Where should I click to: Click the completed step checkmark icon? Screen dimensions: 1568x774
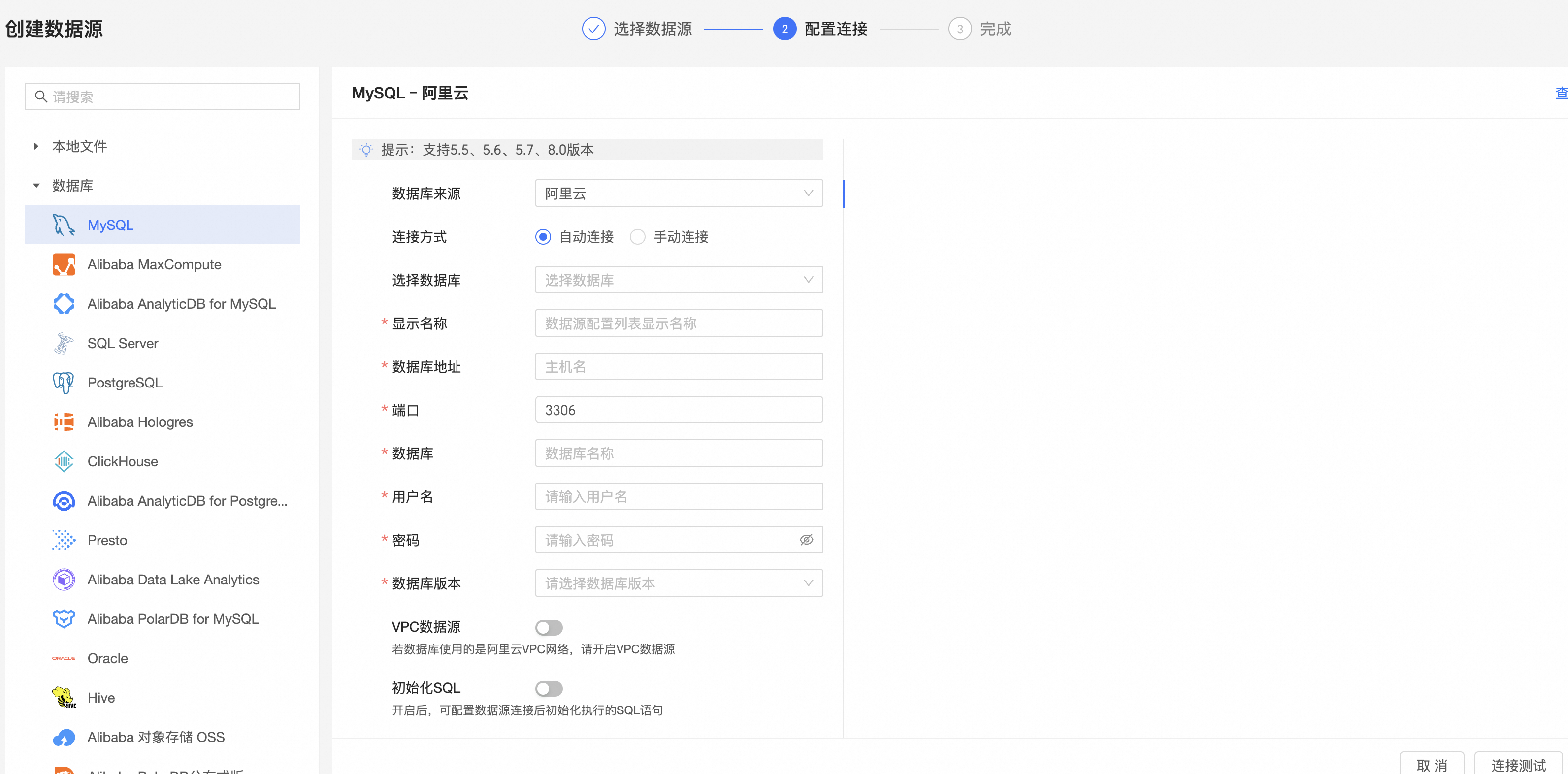click(x=593, y=29)
